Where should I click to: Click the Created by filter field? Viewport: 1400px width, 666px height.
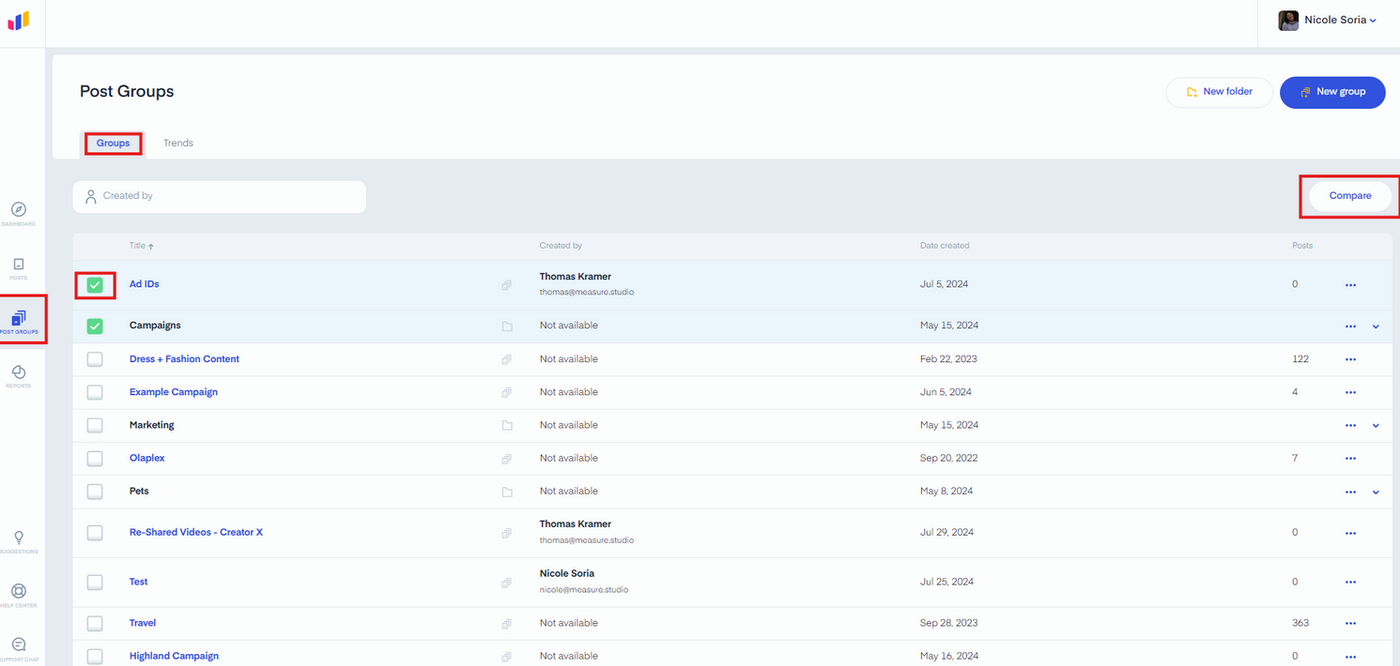pyautogui.click(x=219, y=196)
